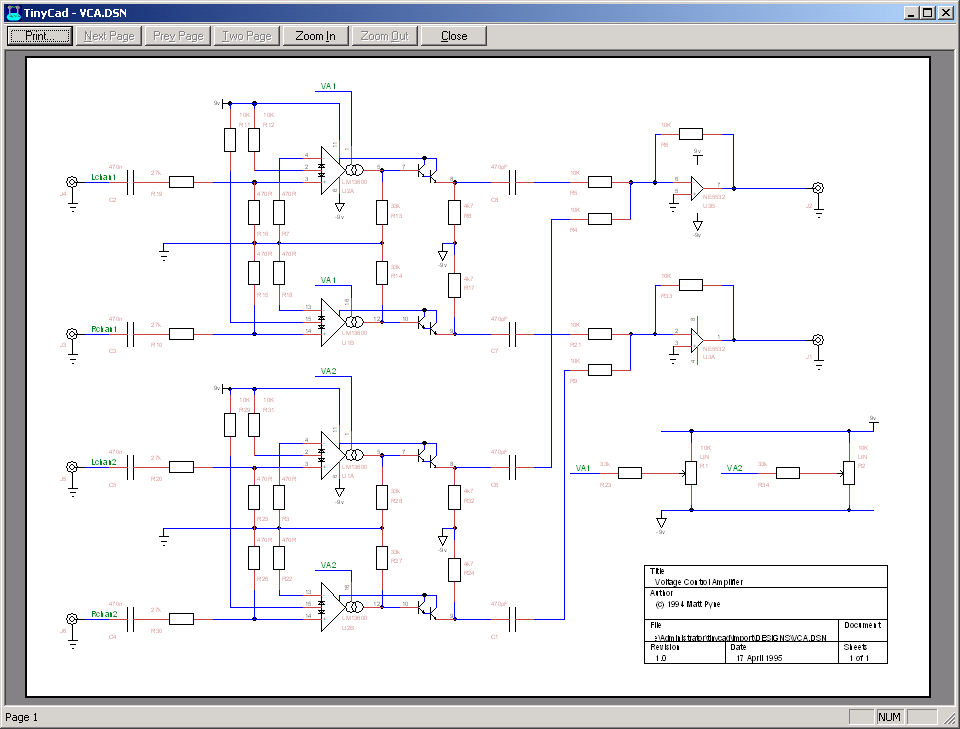Viewport: 960px width, 729px height.
Task: Click the R6 feedback resistor symbol
Action: pos(691,133)
